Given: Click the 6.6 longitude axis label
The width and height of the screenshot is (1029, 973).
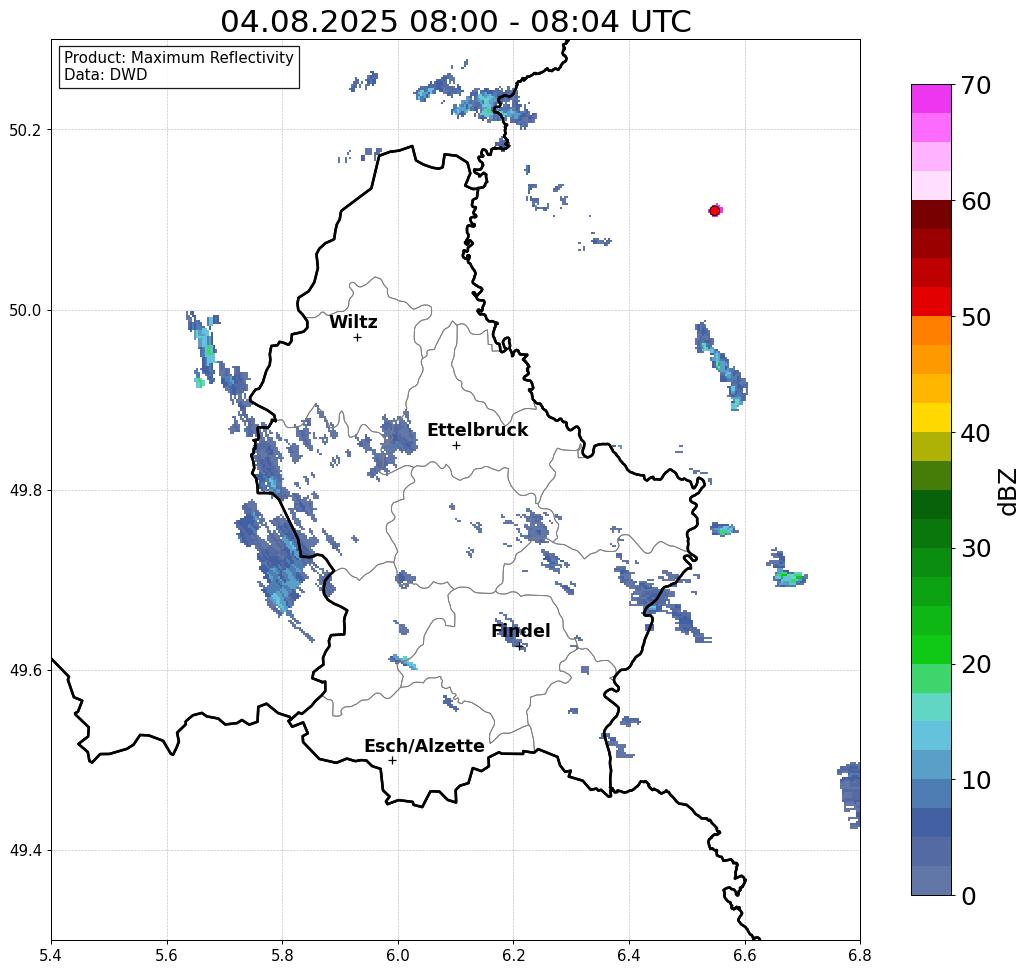Looking at the screenshot, I should (x=744, y=955).
